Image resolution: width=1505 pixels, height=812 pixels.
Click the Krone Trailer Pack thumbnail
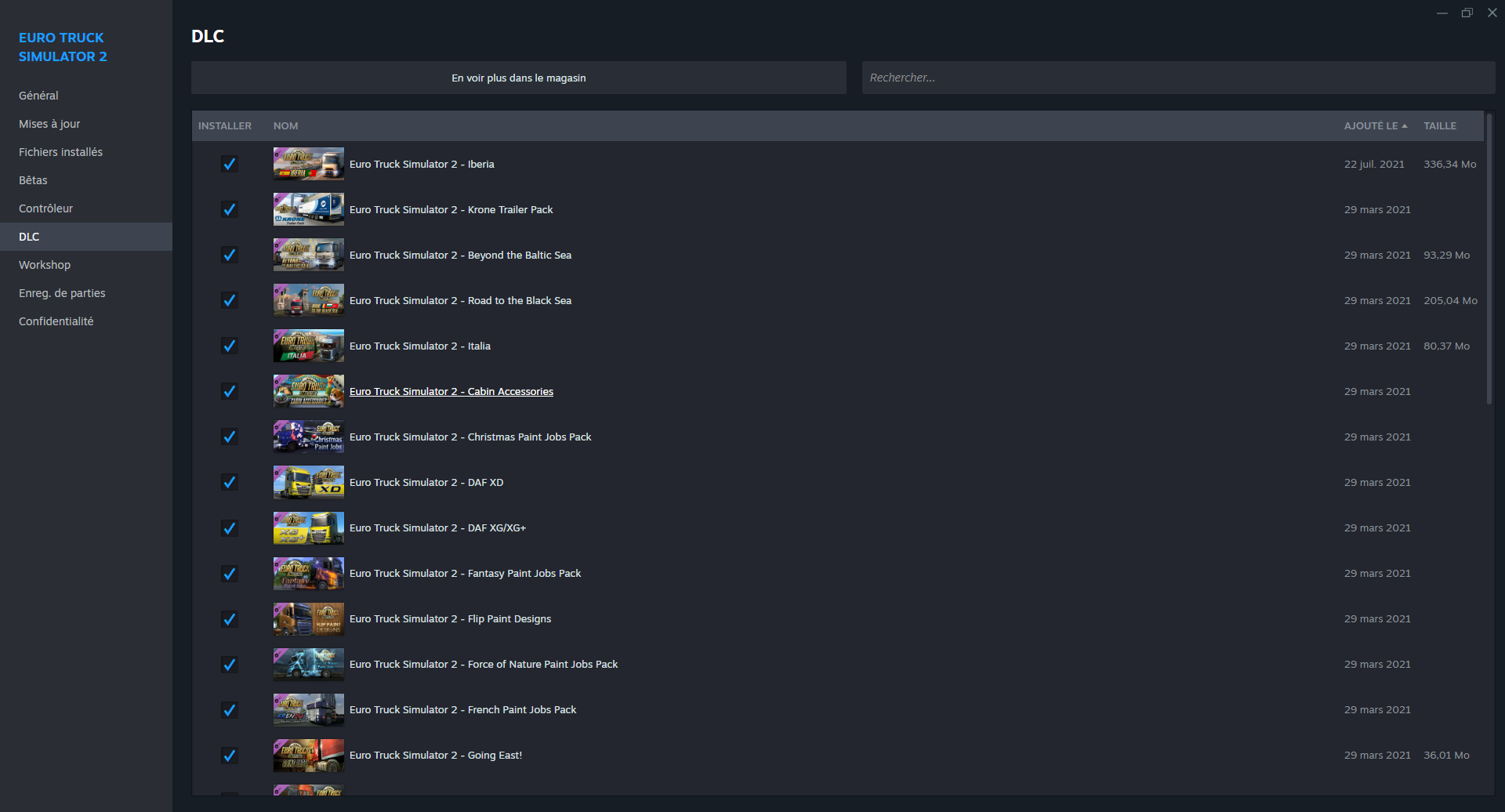click(308, 209)
